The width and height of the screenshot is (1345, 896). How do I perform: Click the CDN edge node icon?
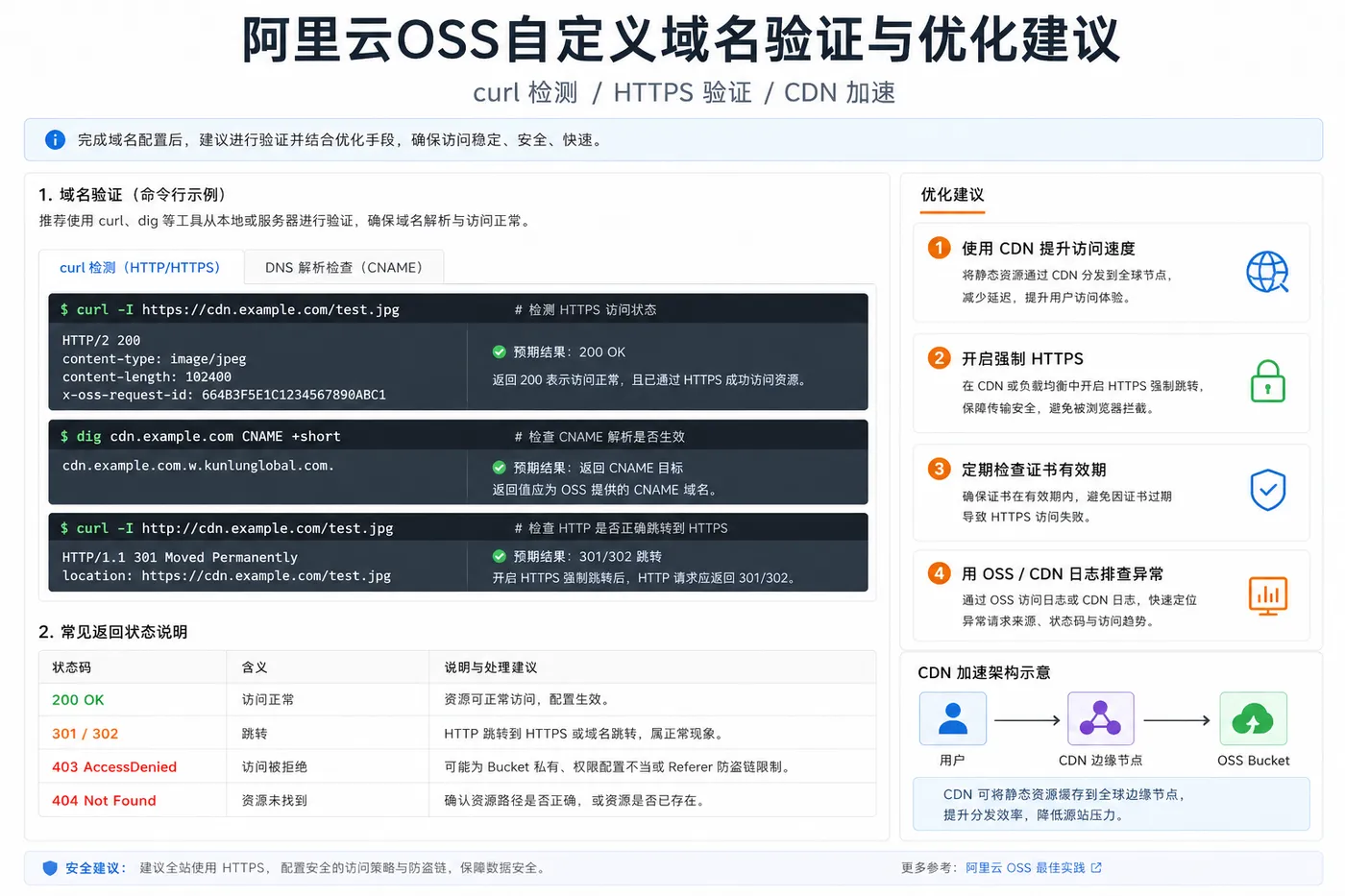point(1101,718)
